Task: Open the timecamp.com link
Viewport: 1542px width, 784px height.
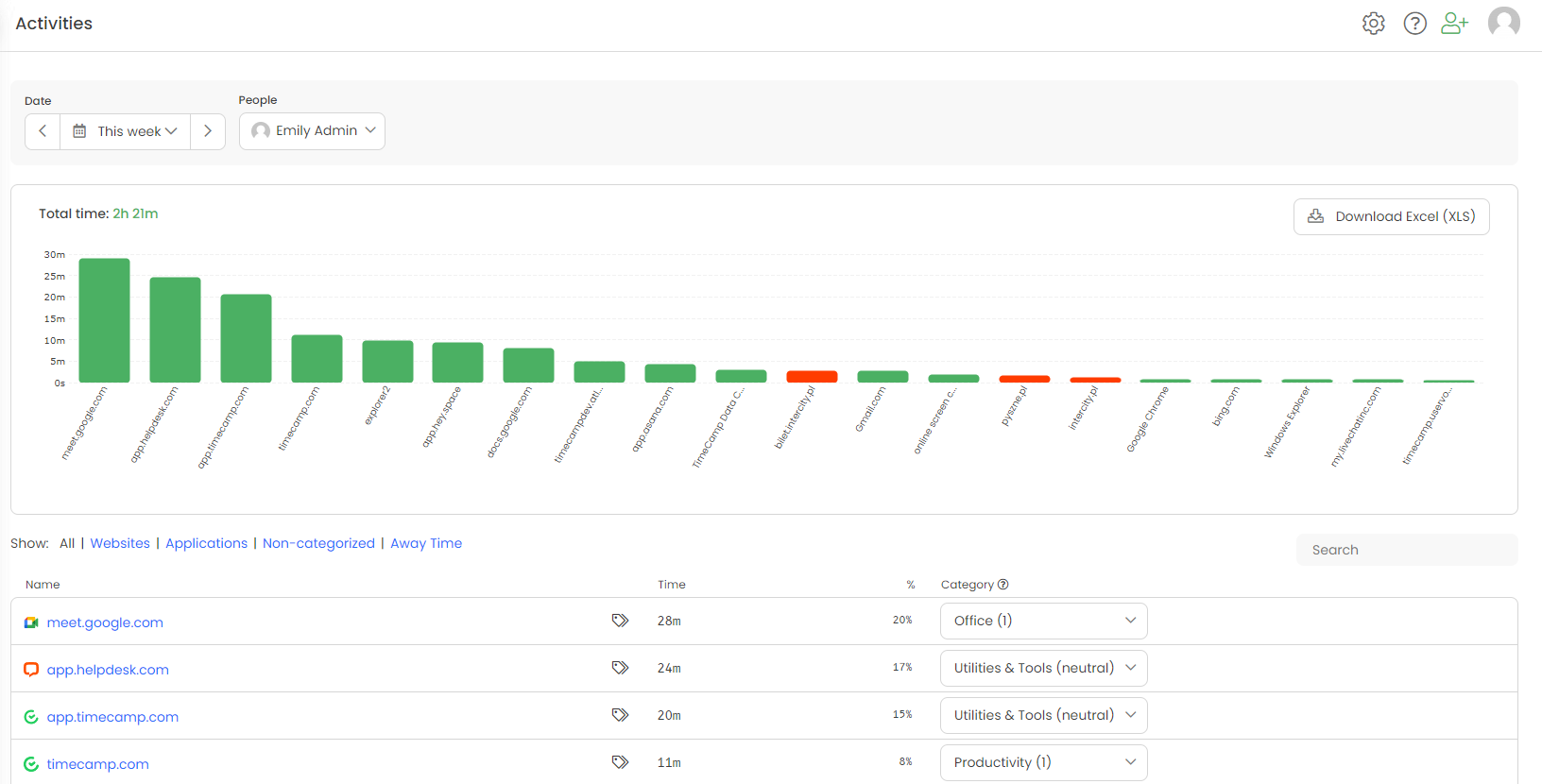Action: coord(97,764)
